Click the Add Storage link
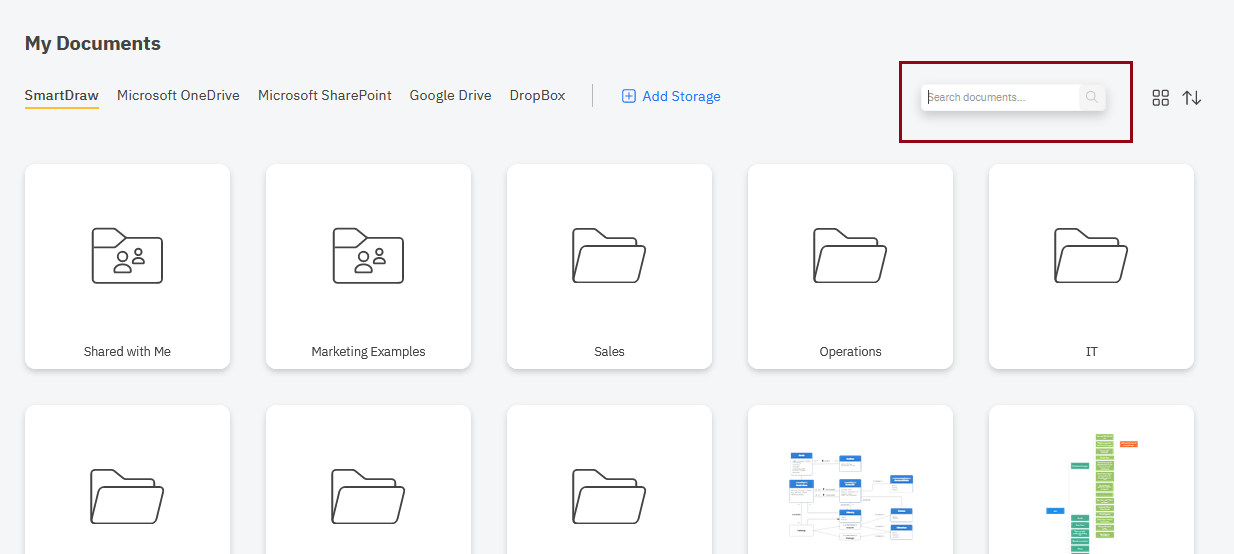 671,97
